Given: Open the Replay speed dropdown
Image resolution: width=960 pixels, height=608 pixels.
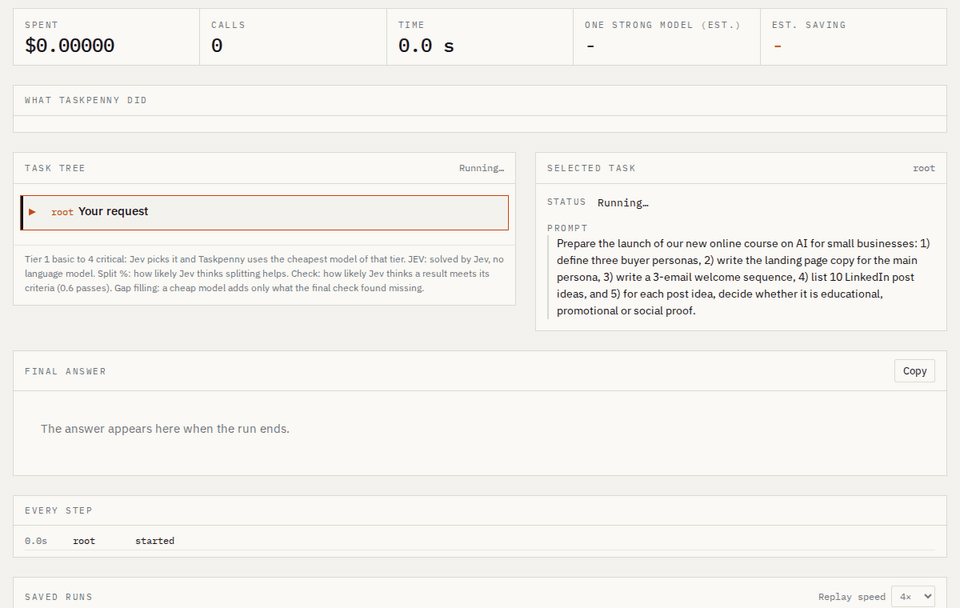Looking at the screenshot, I should point(913,596).
